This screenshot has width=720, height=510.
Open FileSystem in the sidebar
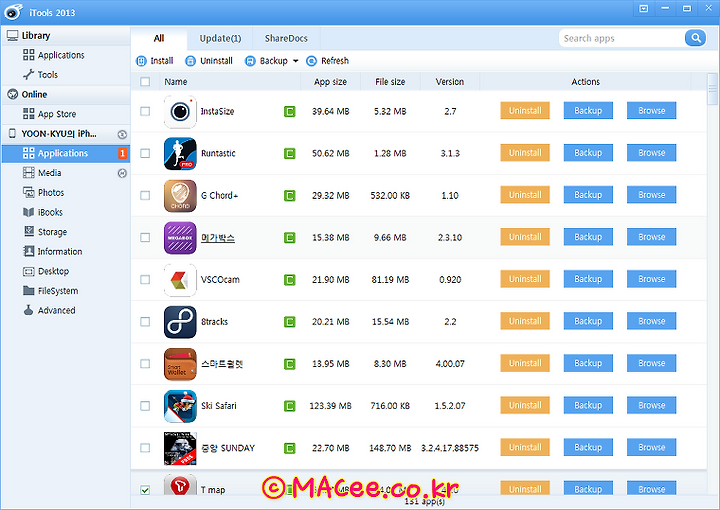[66, 291]
